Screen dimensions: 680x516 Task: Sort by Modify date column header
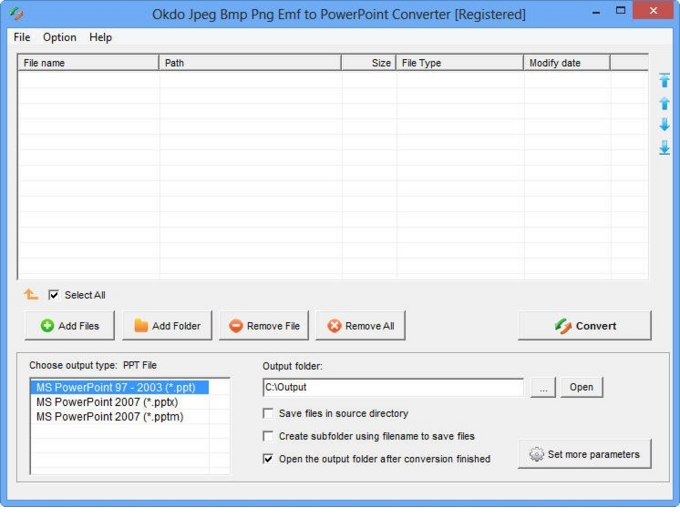click(x=567, y=63)
